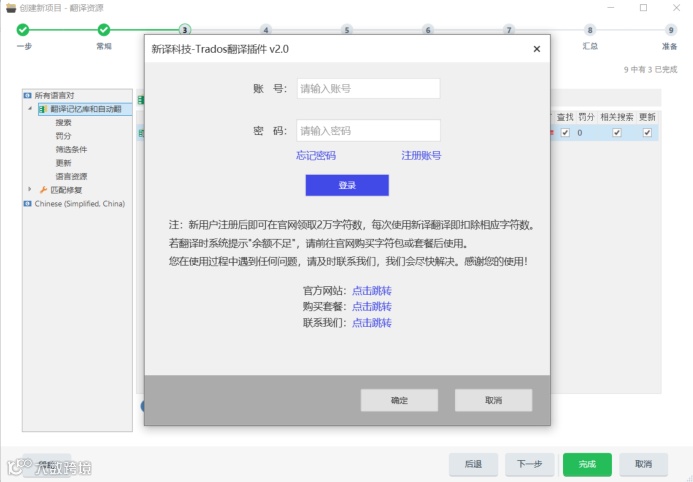Click the green 完成 button
This screenshot has height=482, width=693.
point(587,464)
